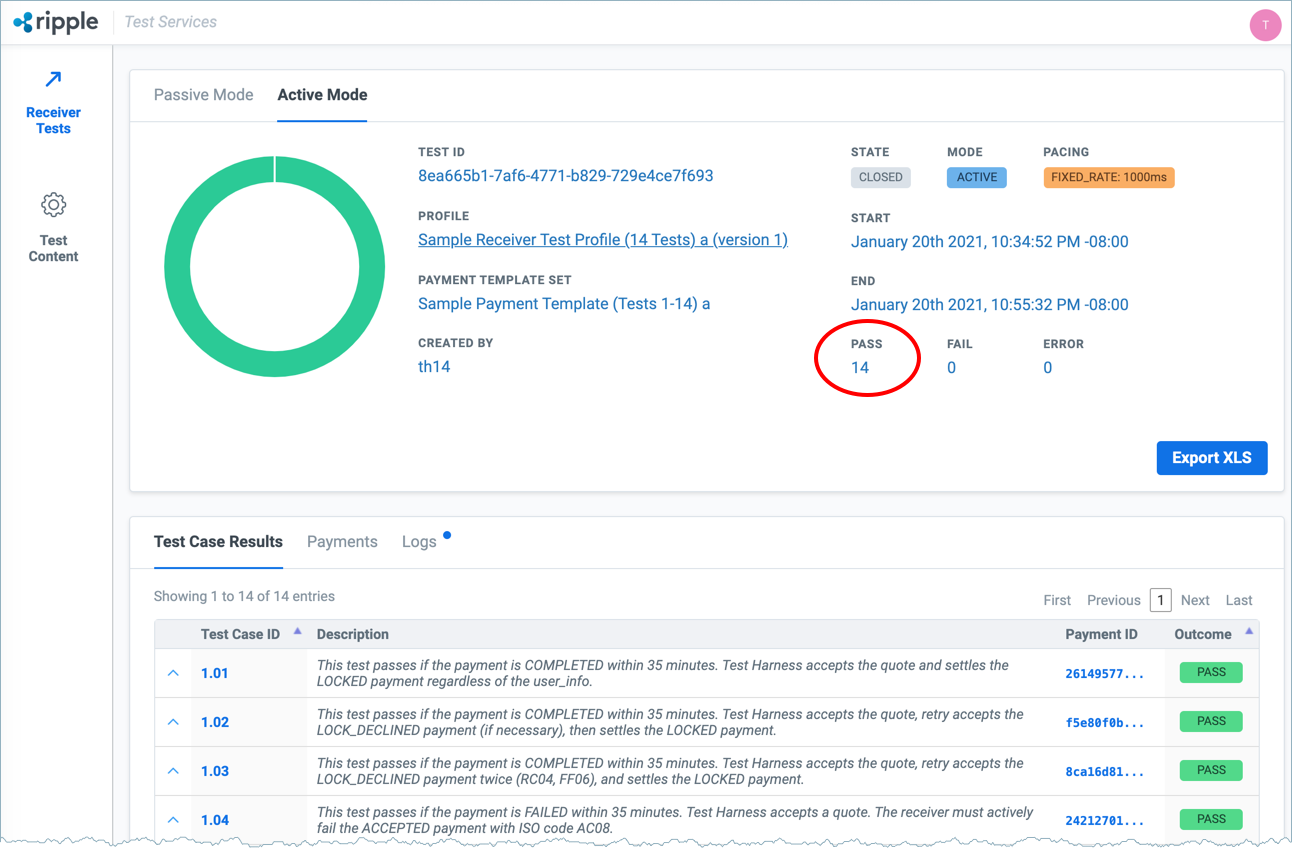Click Export XLS button
Screen dimensions: 1292x848
tap(1211, 458)
